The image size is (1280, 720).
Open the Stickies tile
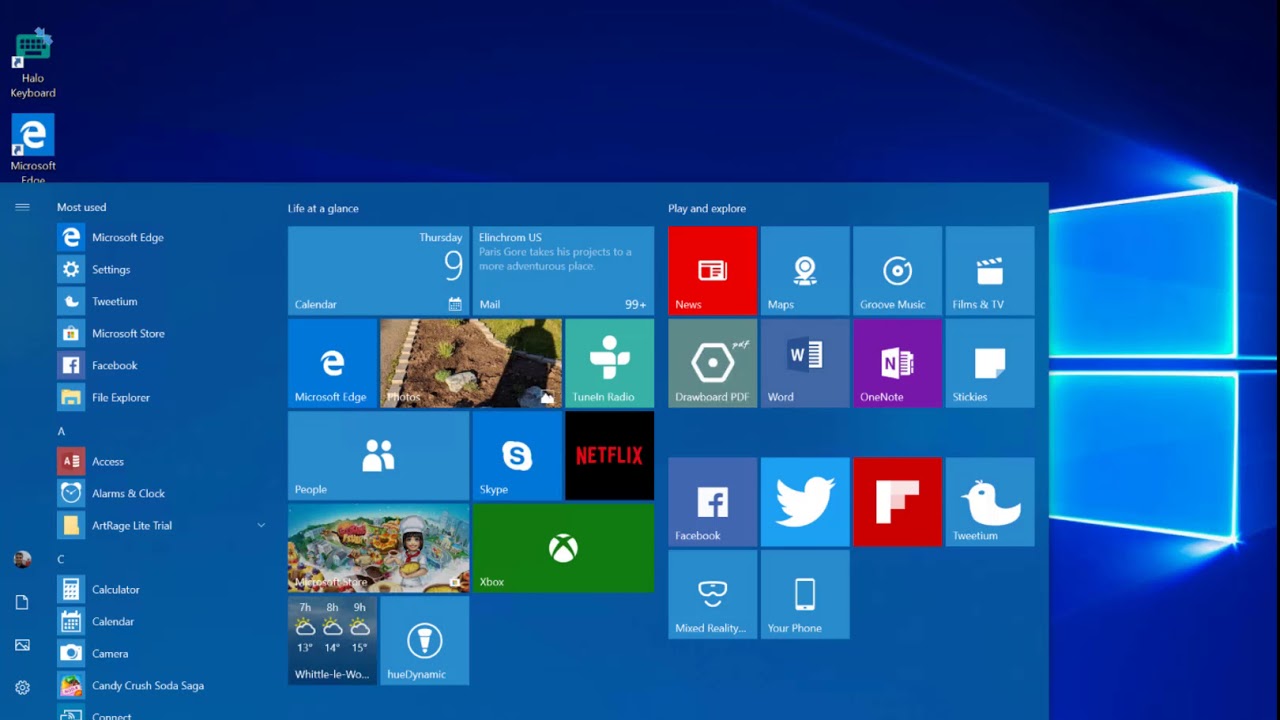point(990,363)
